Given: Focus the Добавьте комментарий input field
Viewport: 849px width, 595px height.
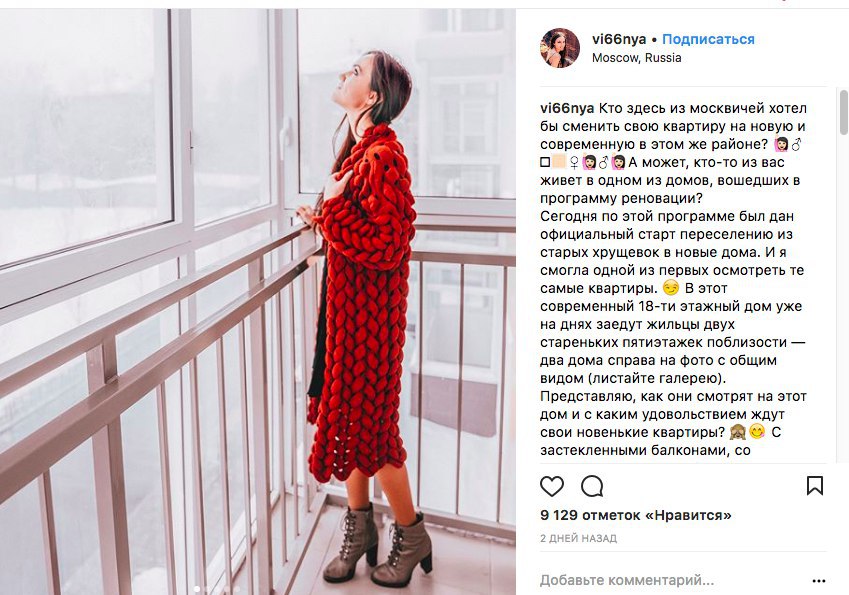Looking at the screenshot, I should [671, 580].
